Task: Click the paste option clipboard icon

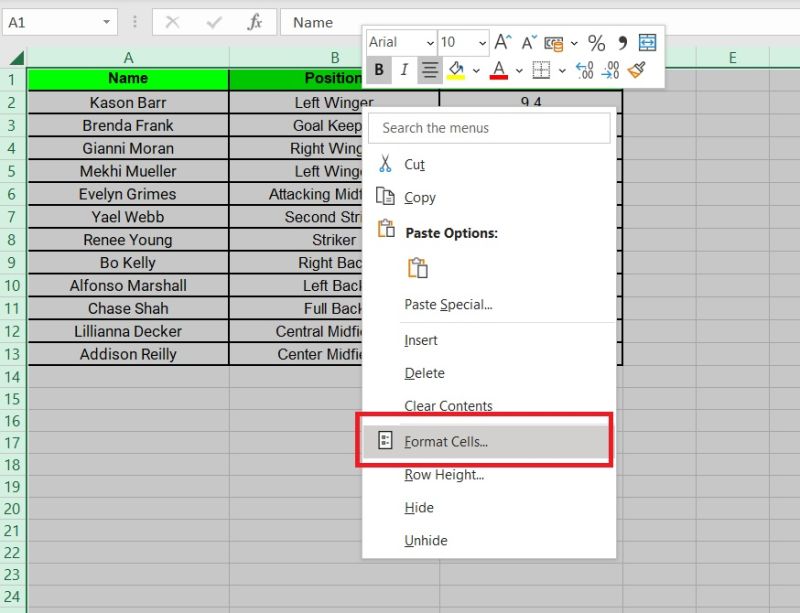Action: (418, 268)
